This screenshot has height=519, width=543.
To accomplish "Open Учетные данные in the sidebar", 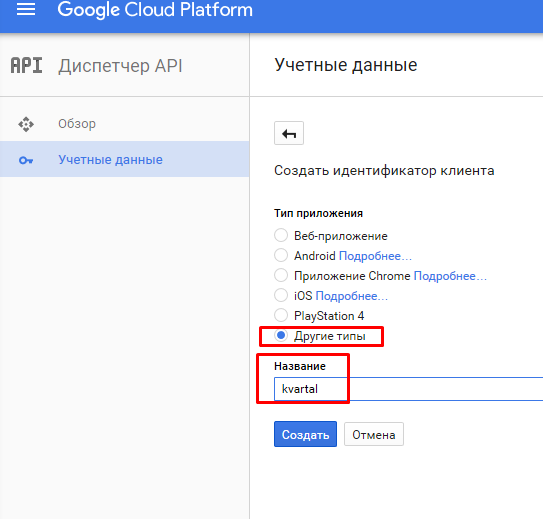I will point(110,160).
